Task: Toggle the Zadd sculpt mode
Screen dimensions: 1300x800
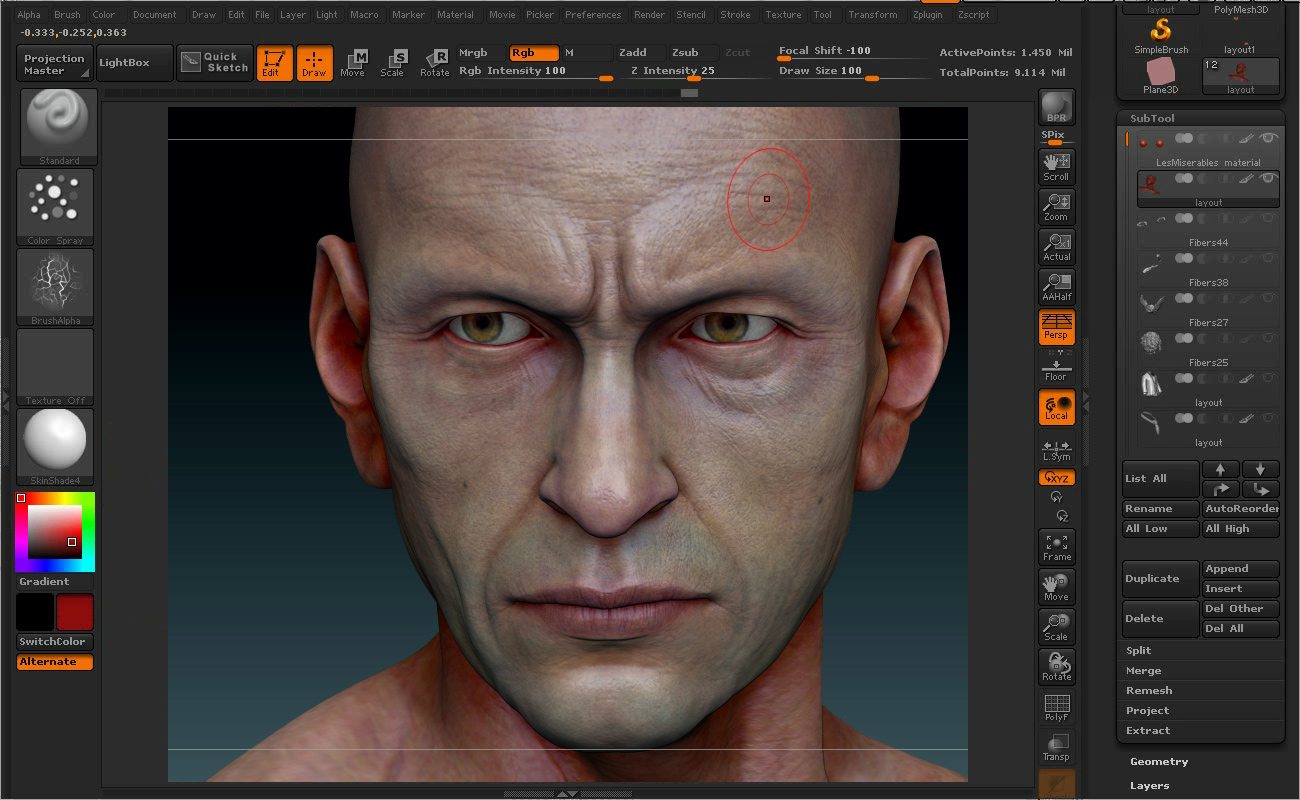Action: tap(641, 53)
